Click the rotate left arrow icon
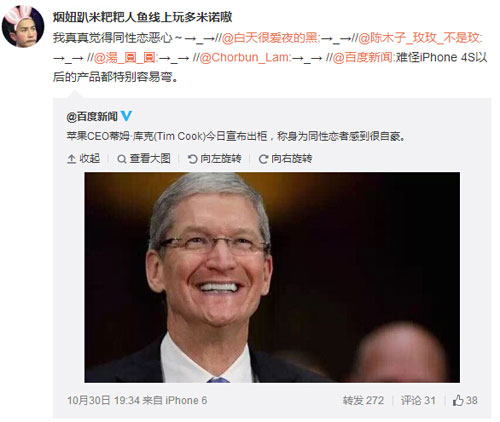Image resolution: width=500 pixels, height=422 pixels. (192, 159)
